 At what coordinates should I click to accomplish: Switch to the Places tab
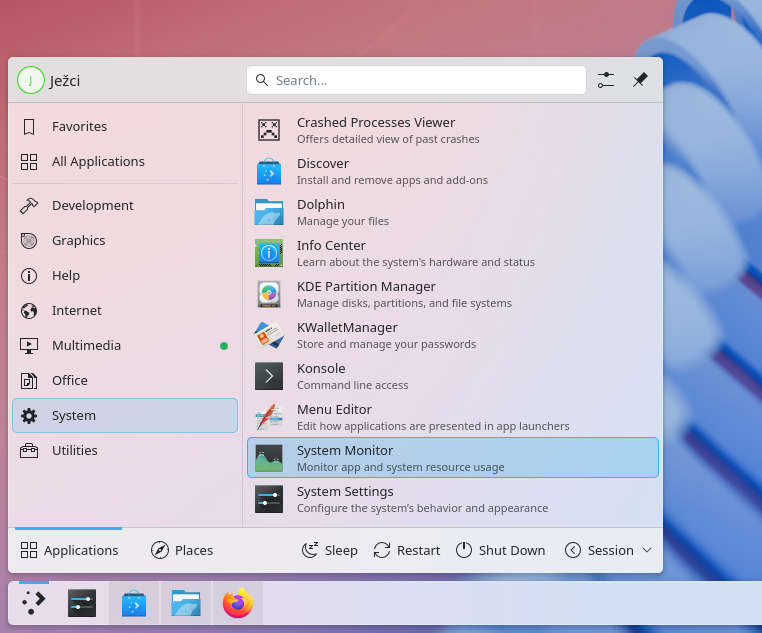[182, 550]
